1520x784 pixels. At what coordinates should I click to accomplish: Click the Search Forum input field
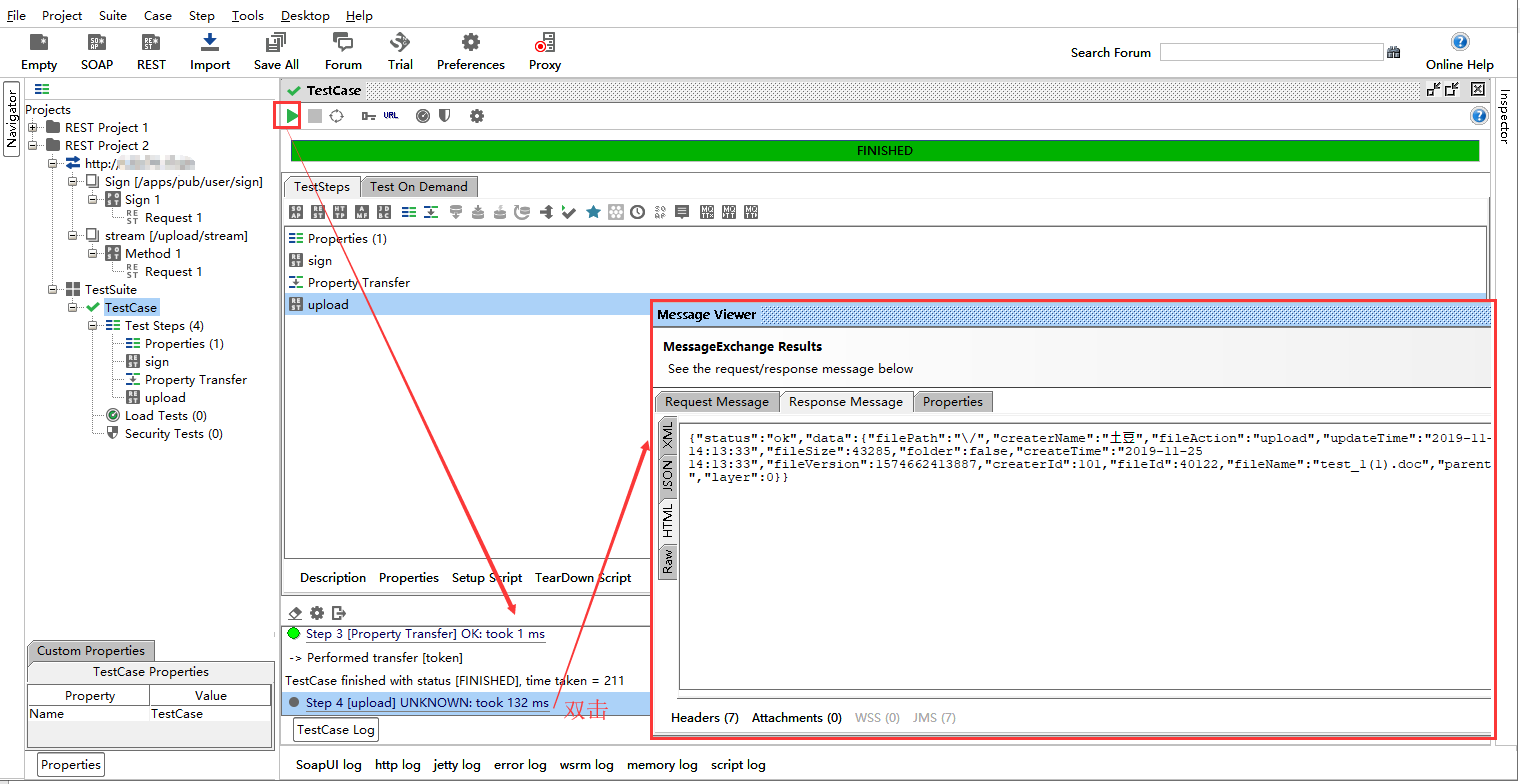[1271, 52]
